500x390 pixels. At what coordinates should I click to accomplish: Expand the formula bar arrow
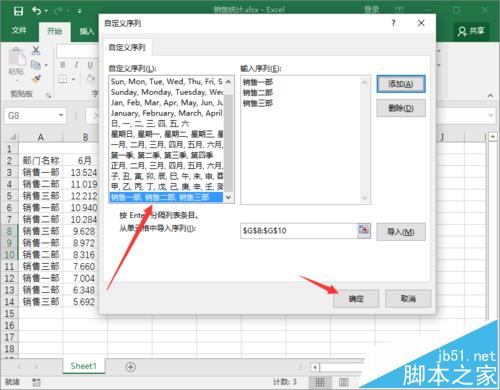(x=491, y=115)
